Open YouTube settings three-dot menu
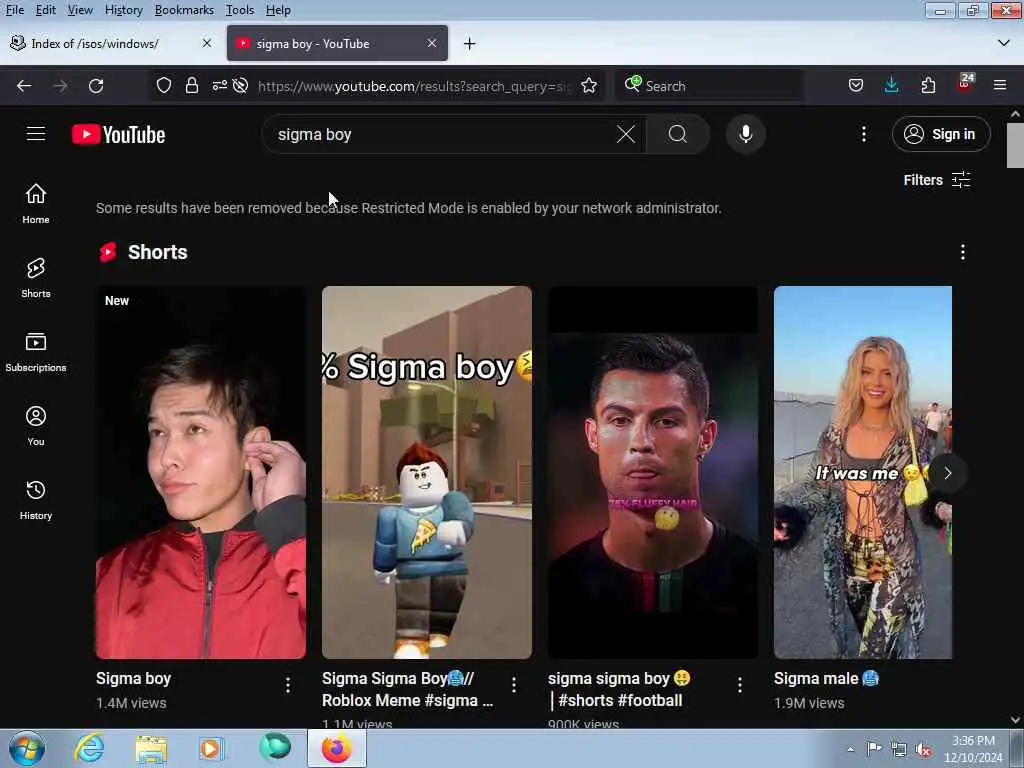The image size is (1024, 768). point(863,134)
